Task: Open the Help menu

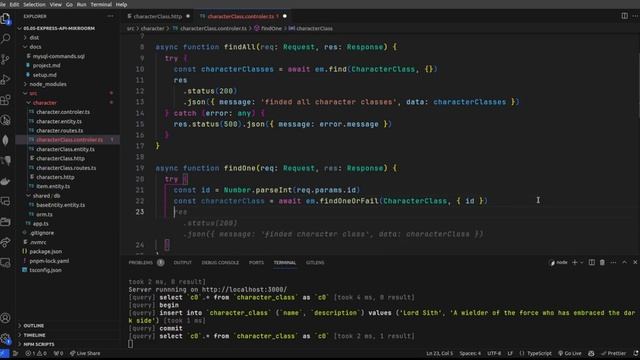Action: tap(121, 4)
